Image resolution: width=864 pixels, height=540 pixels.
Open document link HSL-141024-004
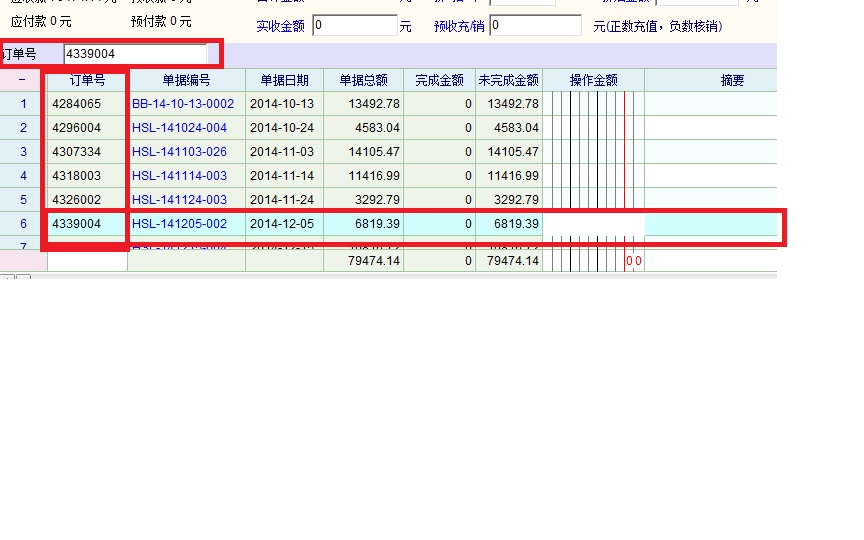179,128
